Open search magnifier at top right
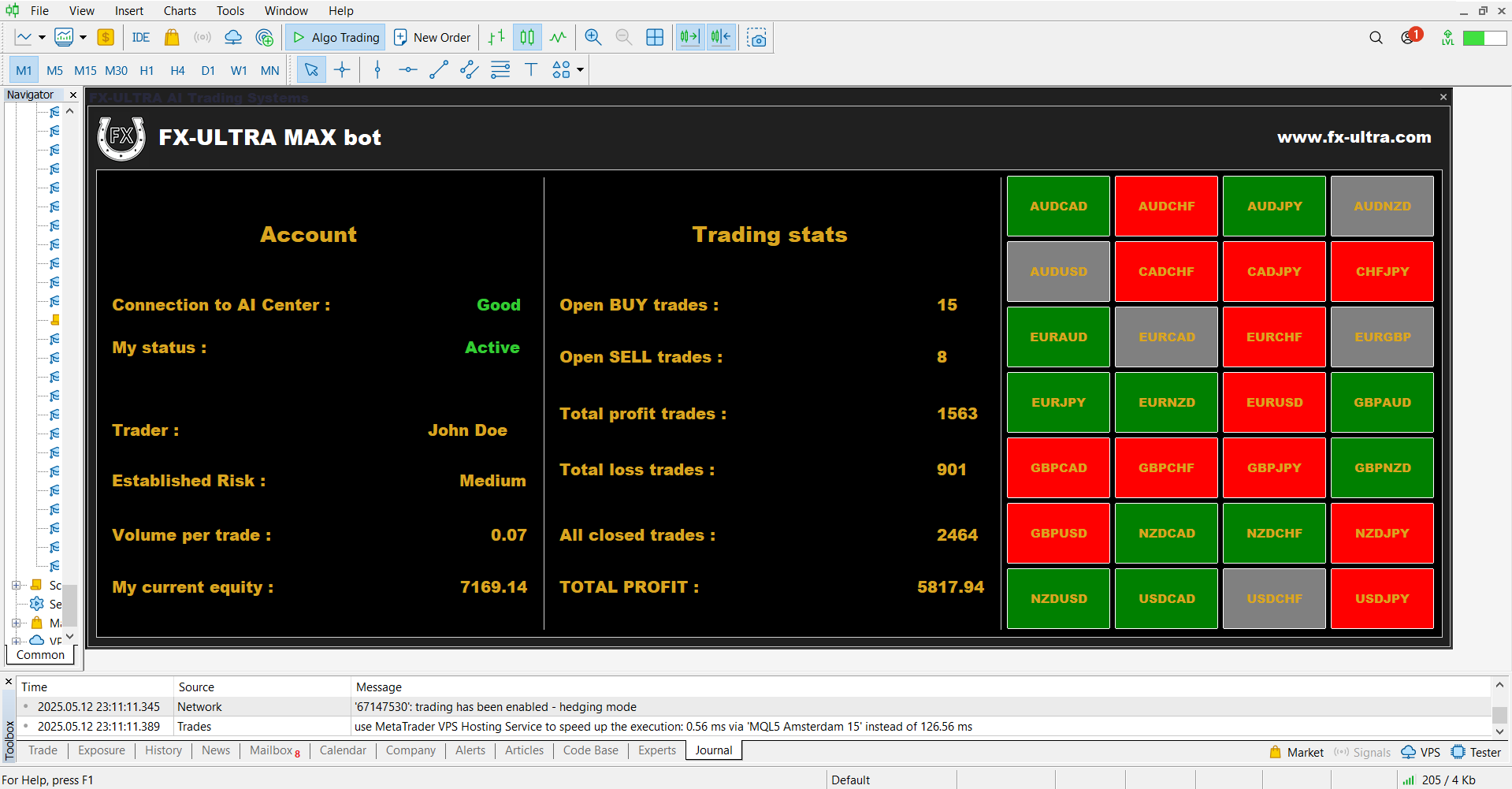 click(x=1376, y=37)
